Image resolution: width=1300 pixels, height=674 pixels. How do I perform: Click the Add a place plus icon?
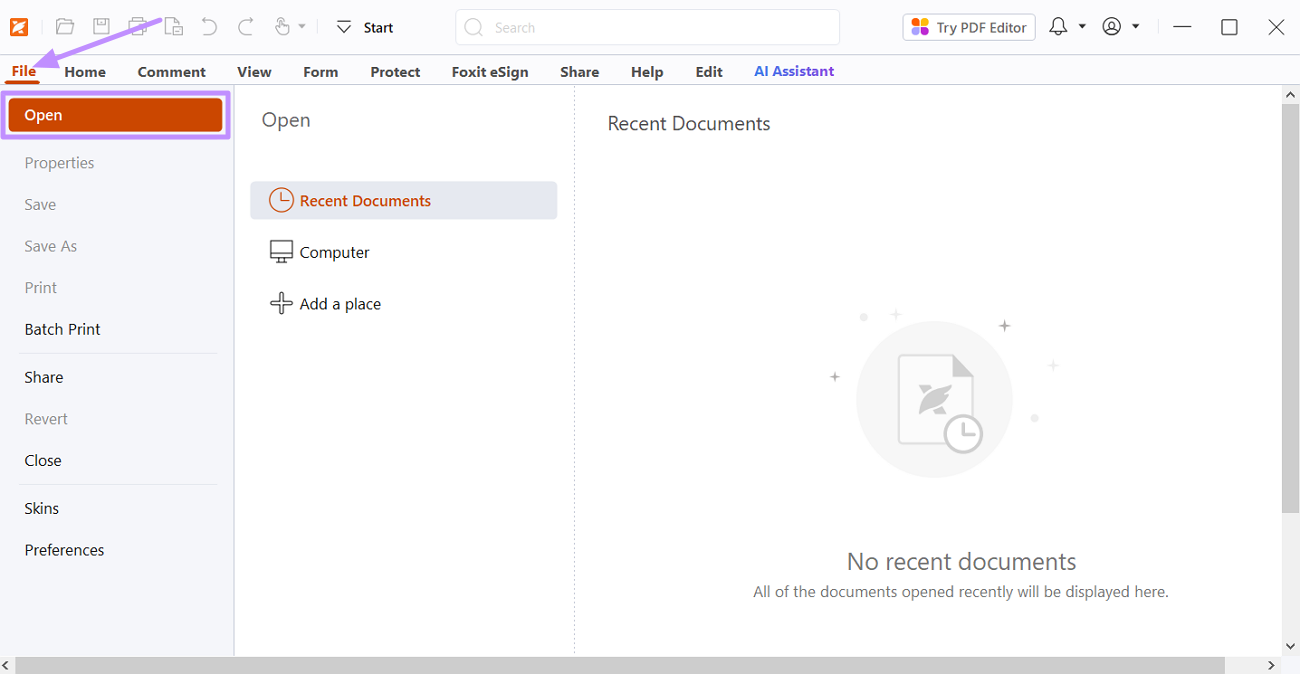tap(281, 303)
